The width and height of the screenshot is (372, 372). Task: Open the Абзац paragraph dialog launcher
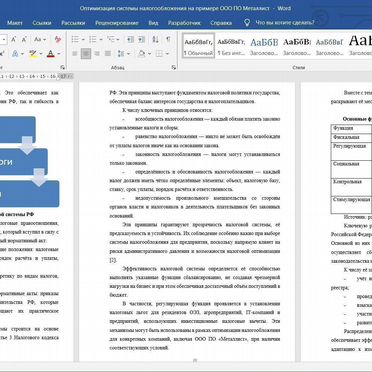coord(174,67)
